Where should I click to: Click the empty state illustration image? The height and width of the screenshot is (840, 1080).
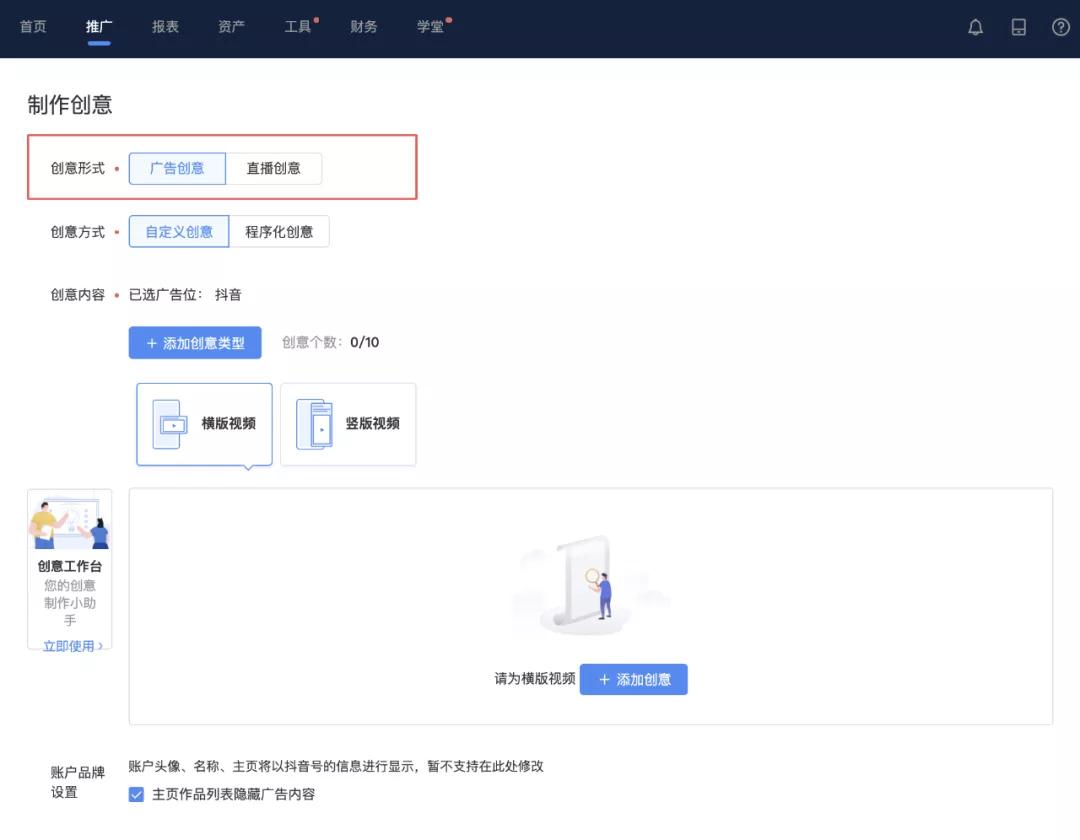click(x=590, y=588)
